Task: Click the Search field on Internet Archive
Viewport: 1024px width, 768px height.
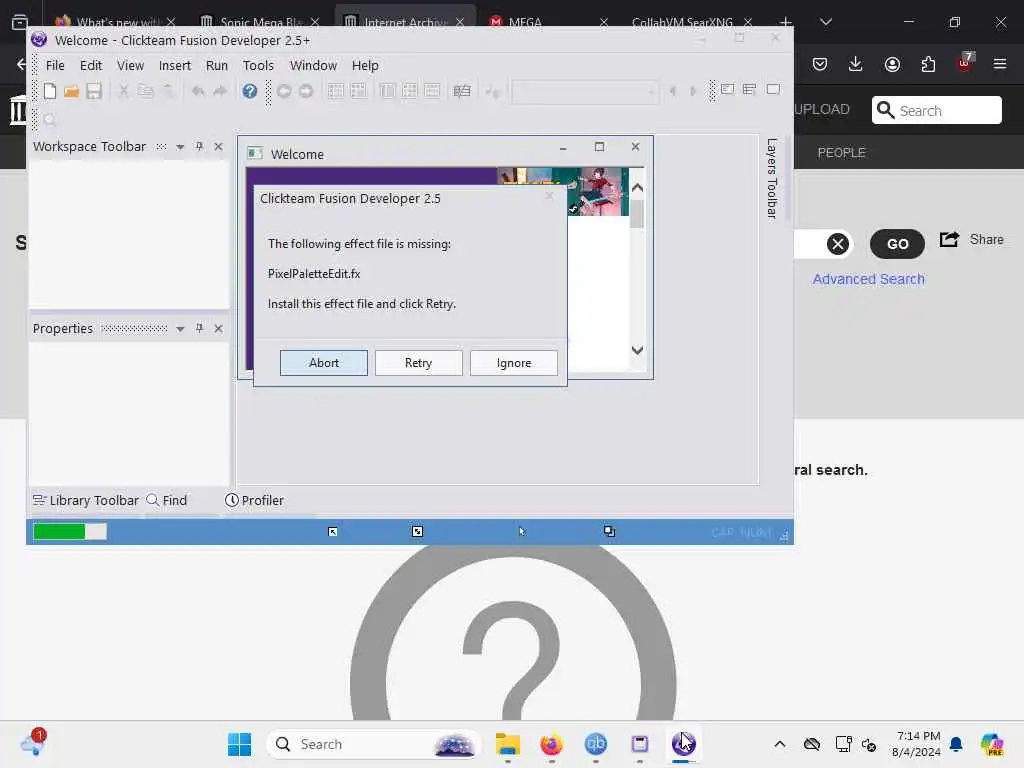Action: click(x=936, y=110)
